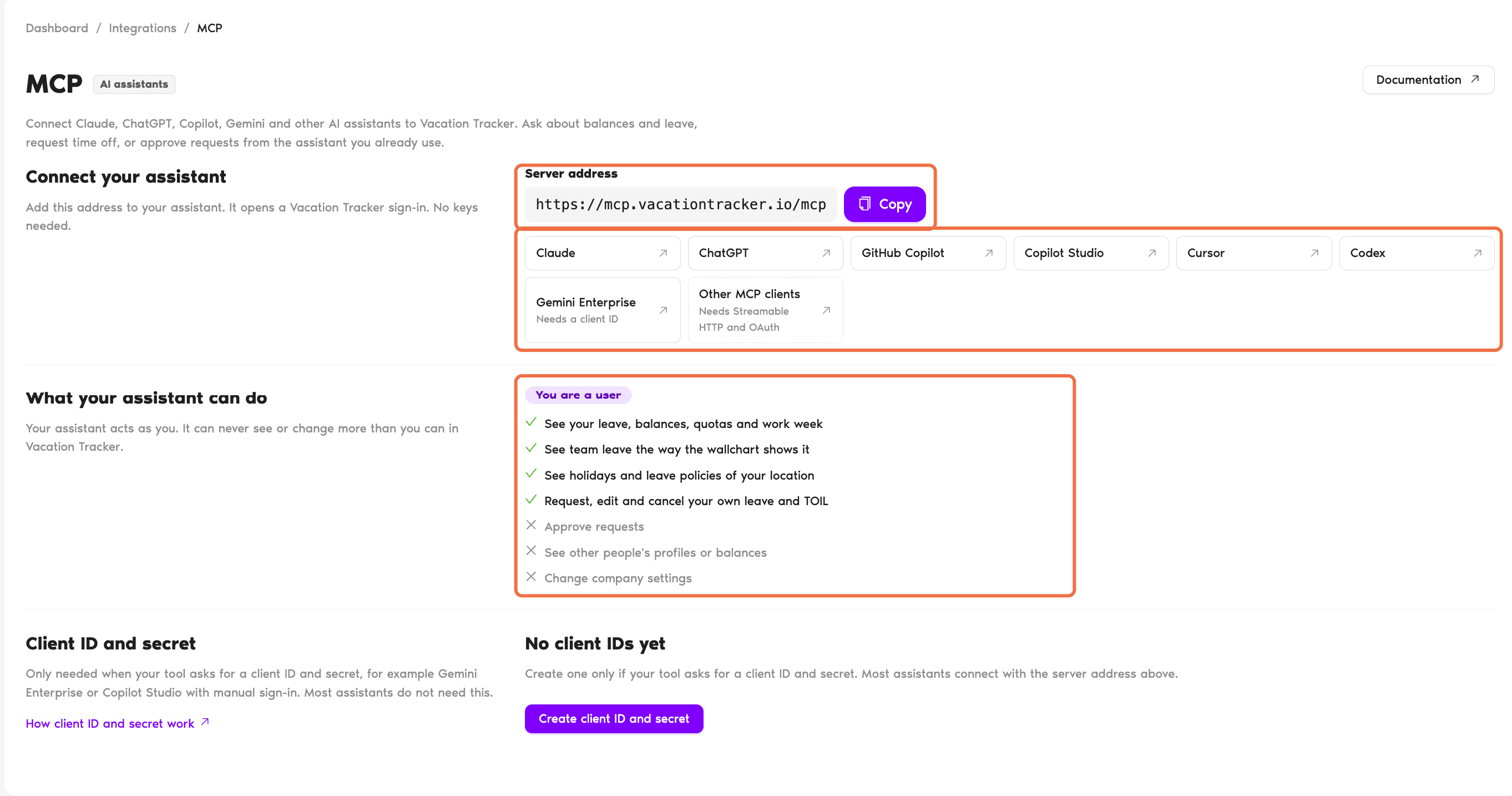This screenshot has width=1512, height=796.
Task: Click the "Connect your assistant" heading
Action: pos(125,177)
